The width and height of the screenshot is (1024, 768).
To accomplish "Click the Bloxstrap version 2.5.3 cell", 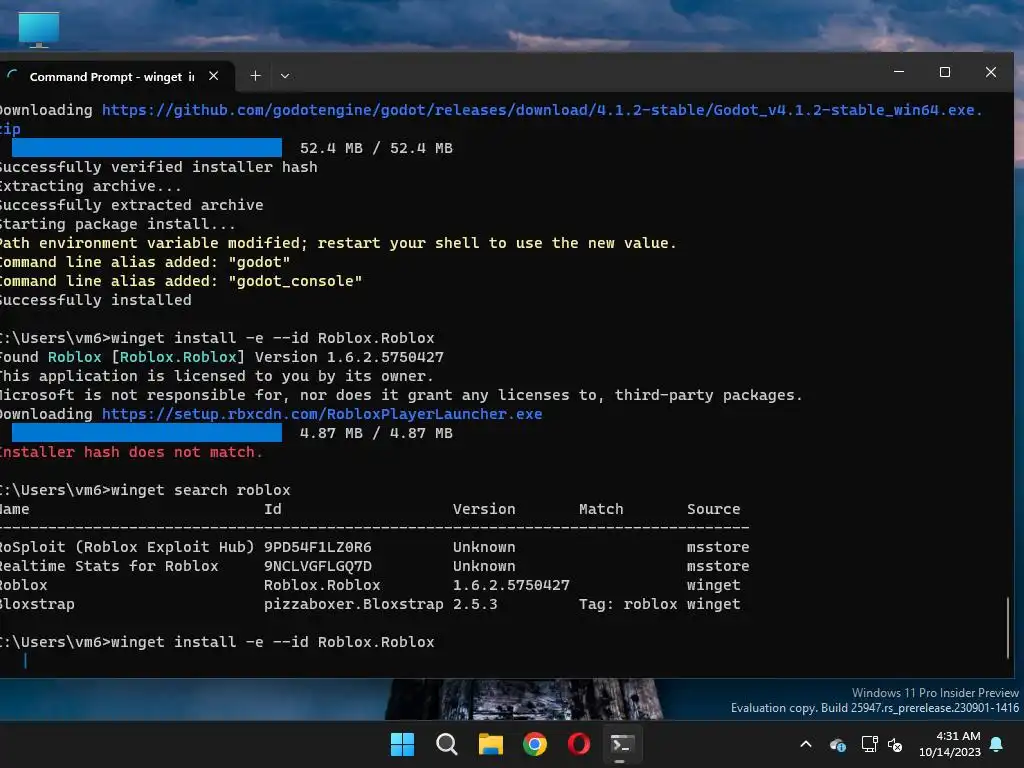I will click(x=475, y=604).
